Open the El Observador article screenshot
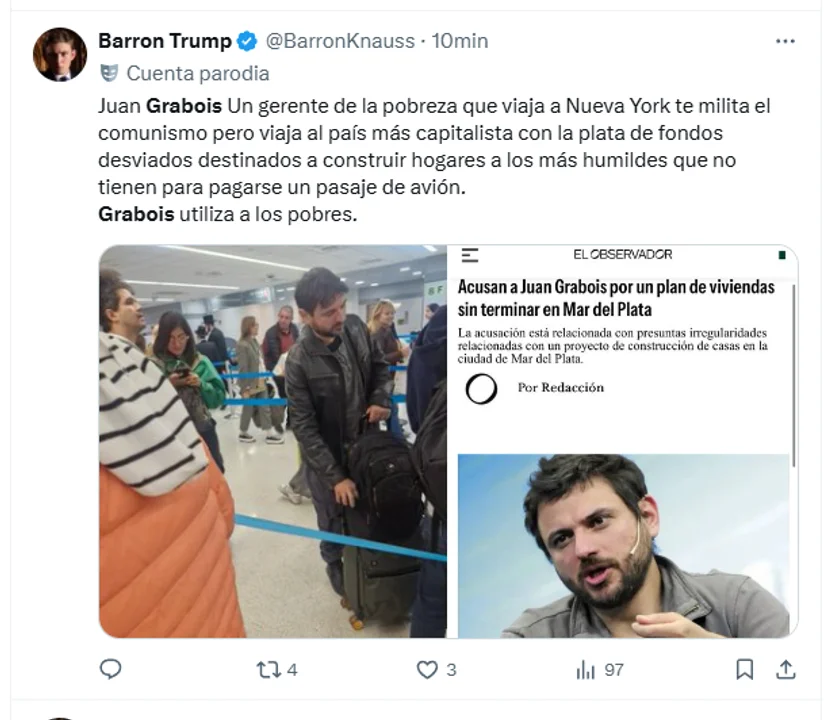Screen dimensions: 834x720 tap(623, 441)
